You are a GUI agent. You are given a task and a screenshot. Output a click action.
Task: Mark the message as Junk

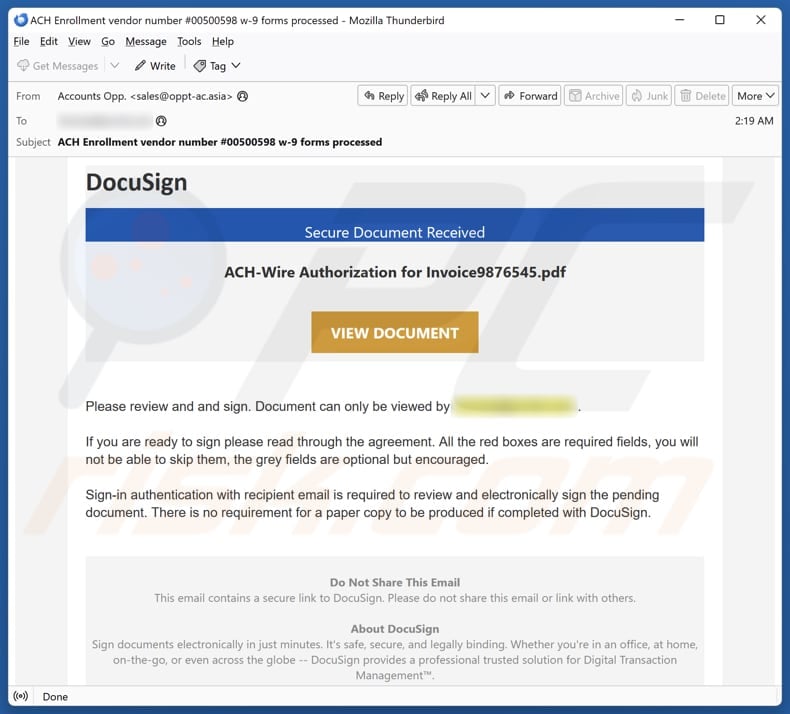(649, 96)
